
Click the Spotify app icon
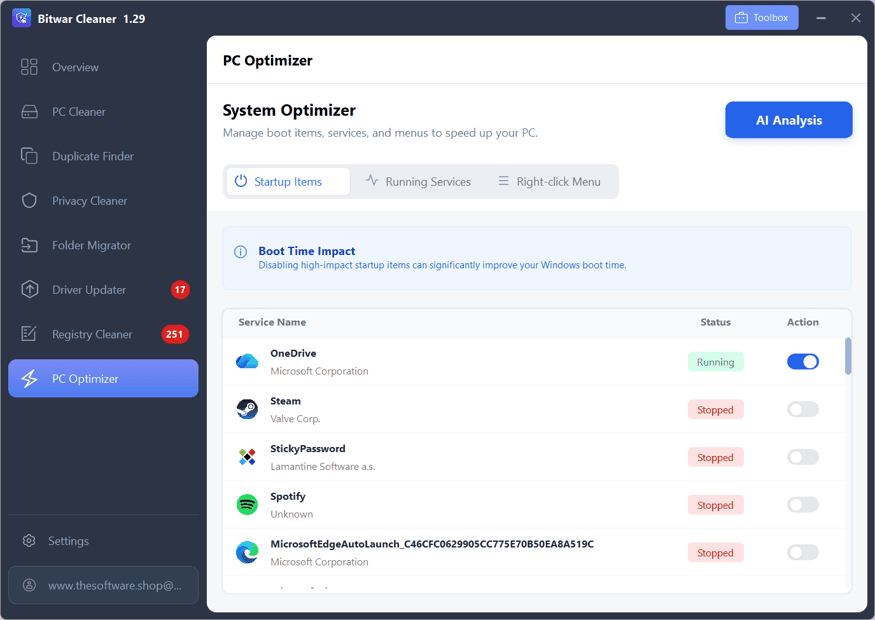point(247,504)
